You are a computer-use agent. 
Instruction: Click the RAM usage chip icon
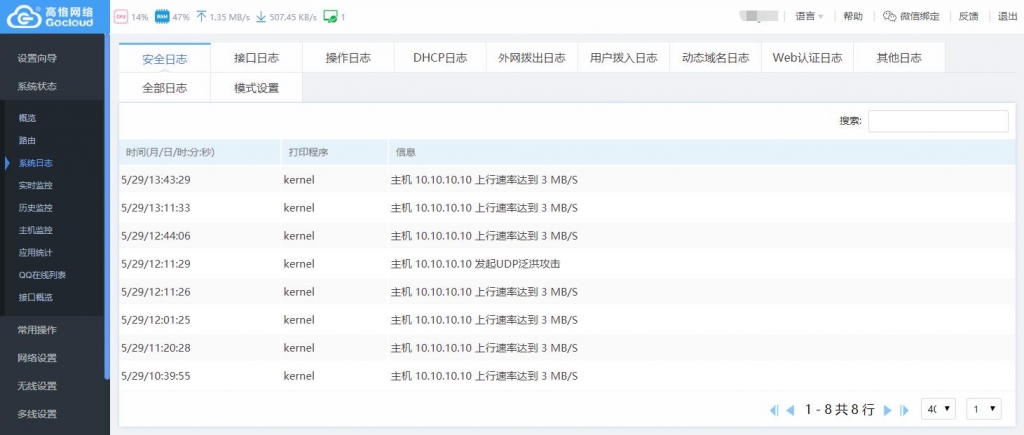[x=162, y=17]
